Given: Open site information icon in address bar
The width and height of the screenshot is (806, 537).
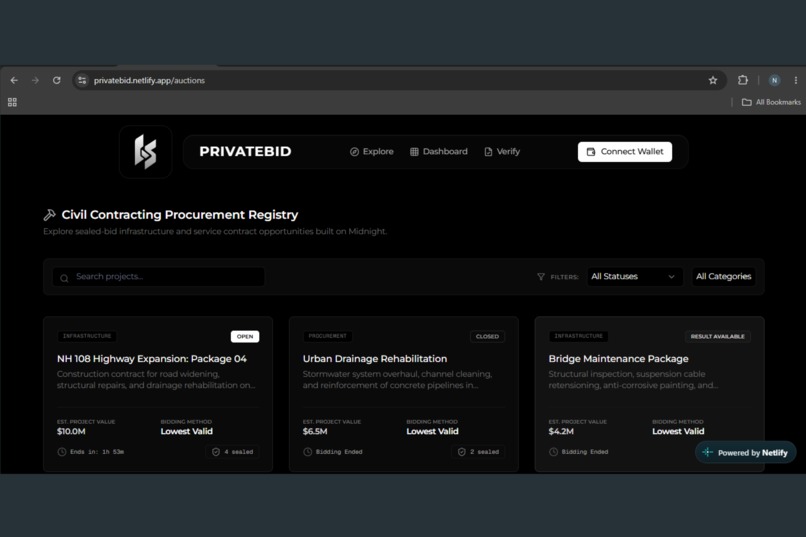Looking at the screenshot, I should [x=82, y=80].
